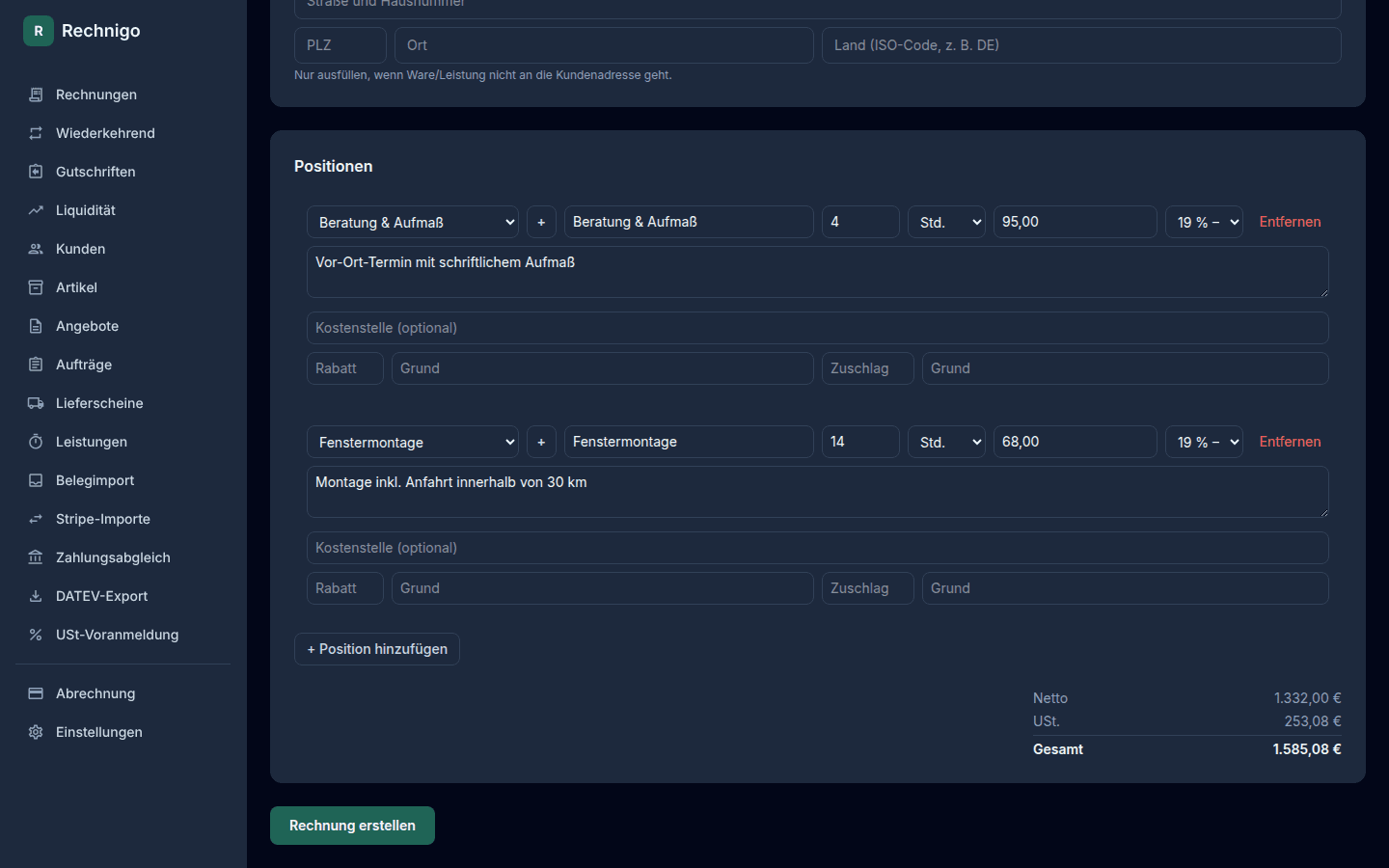
Task: Click the Liquidität trend chart icon
Action: [36, 210]
